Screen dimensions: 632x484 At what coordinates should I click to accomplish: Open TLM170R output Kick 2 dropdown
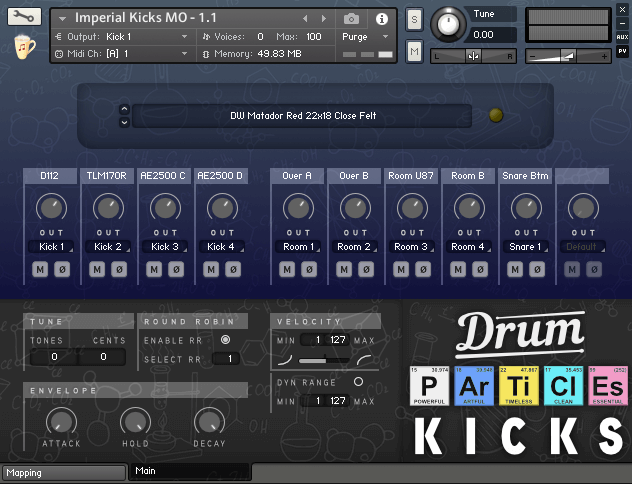pos(108,247)
